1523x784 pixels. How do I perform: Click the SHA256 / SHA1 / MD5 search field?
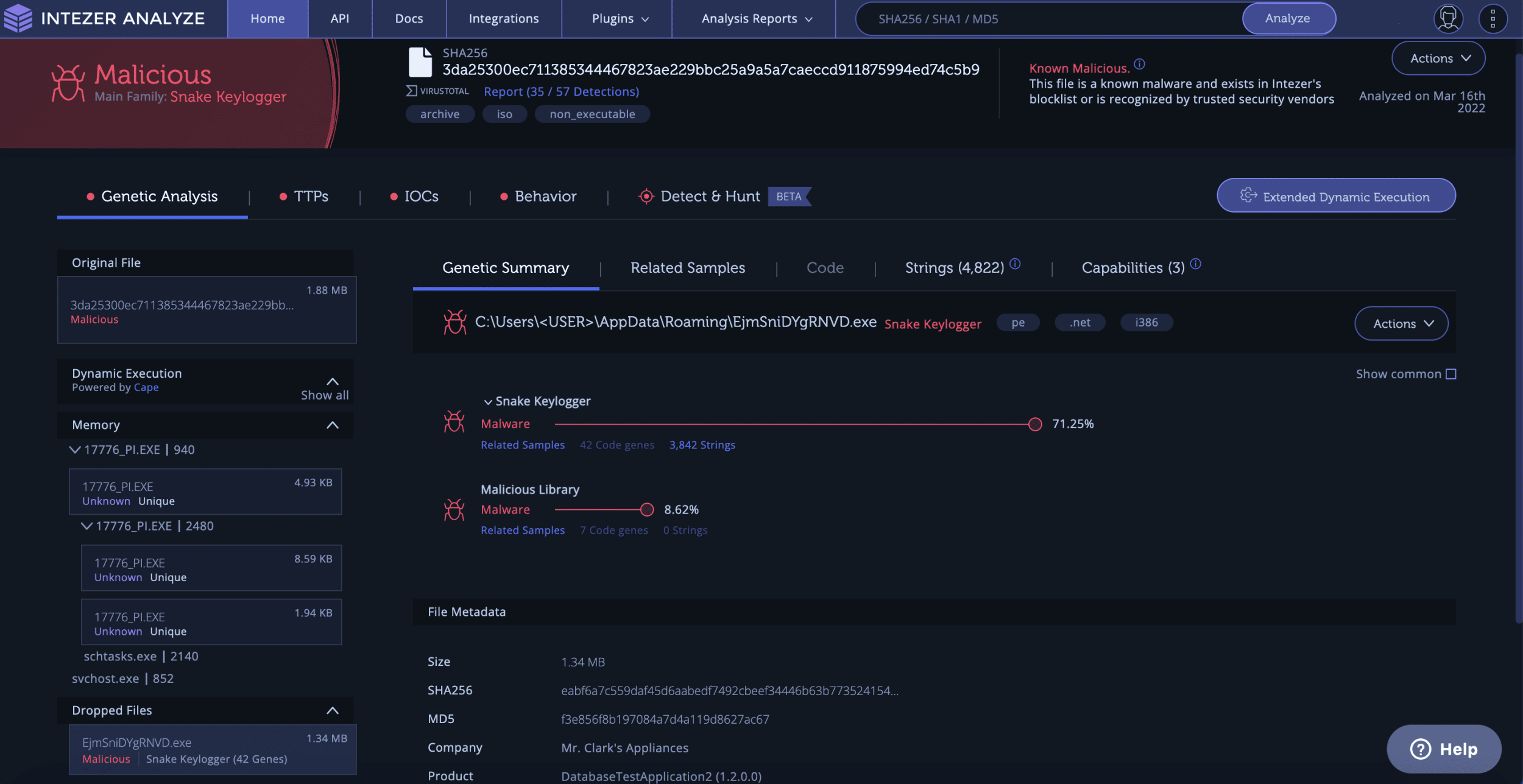coord(1049,19)
